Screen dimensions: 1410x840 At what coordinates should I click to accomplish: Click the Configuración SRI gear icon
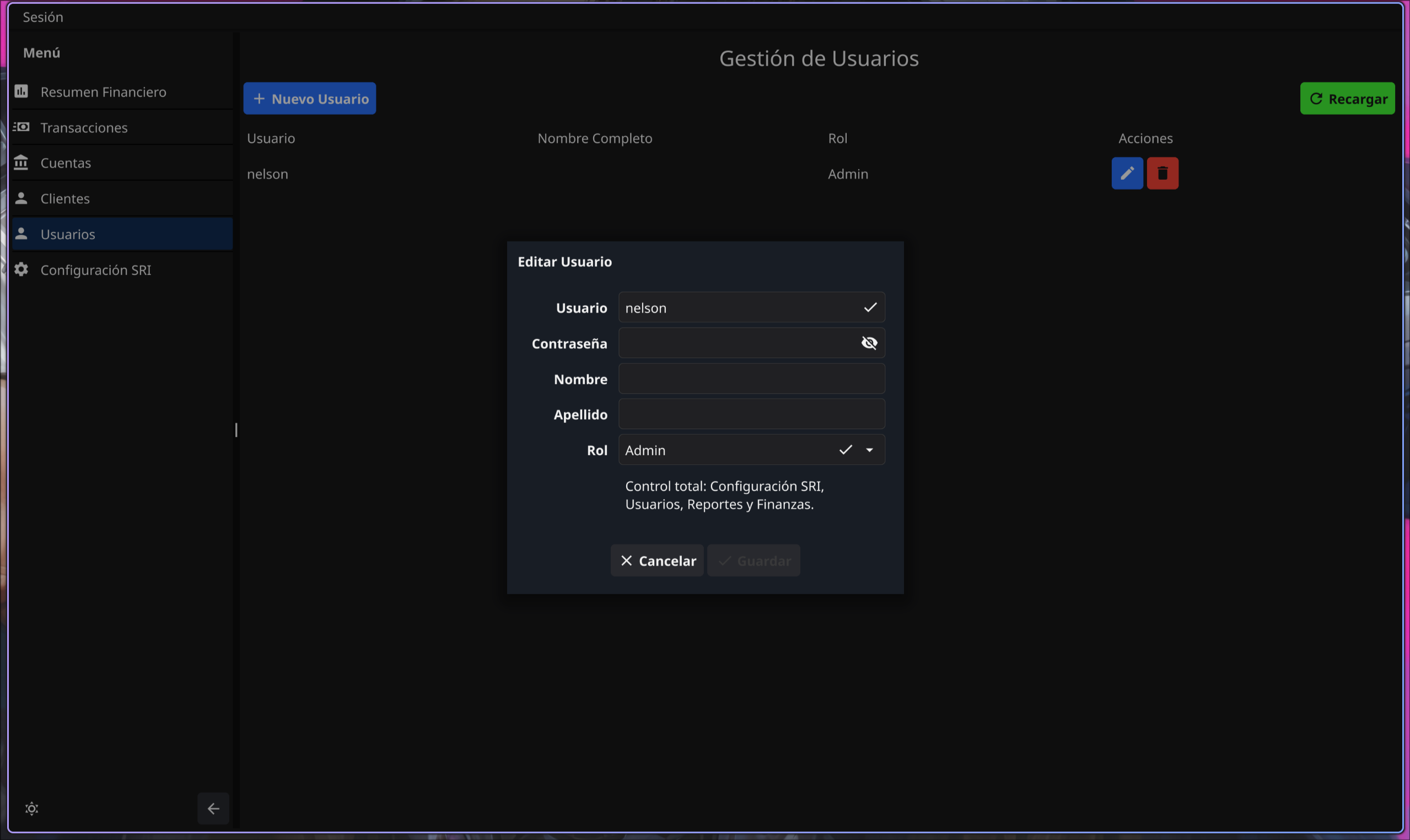point(21,270)
